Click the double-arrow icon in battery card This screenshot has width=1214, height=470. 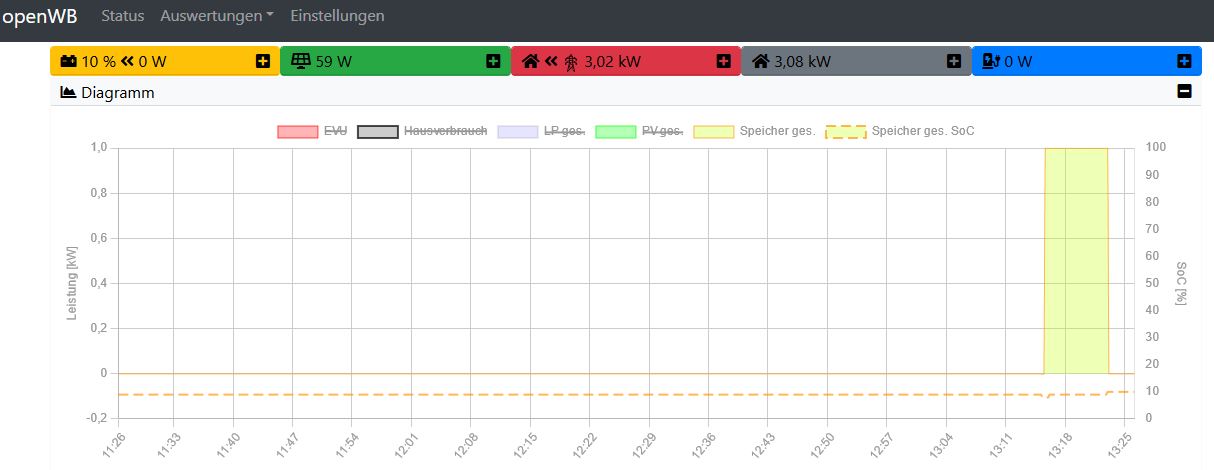127,61
